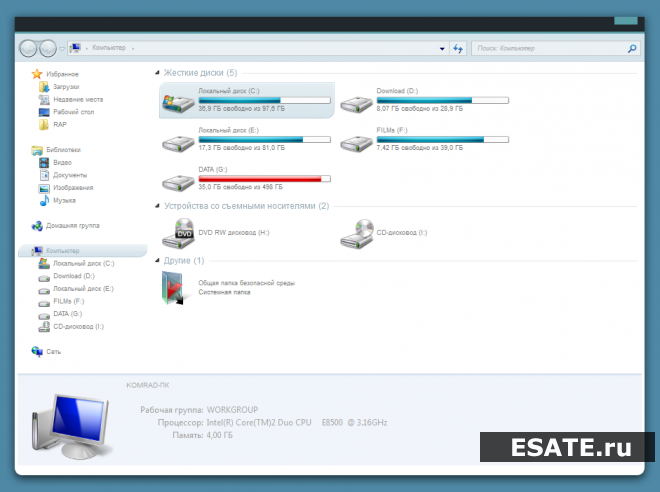
Task: Open the address bar history dropdown
Action: (x=442, y=48)
